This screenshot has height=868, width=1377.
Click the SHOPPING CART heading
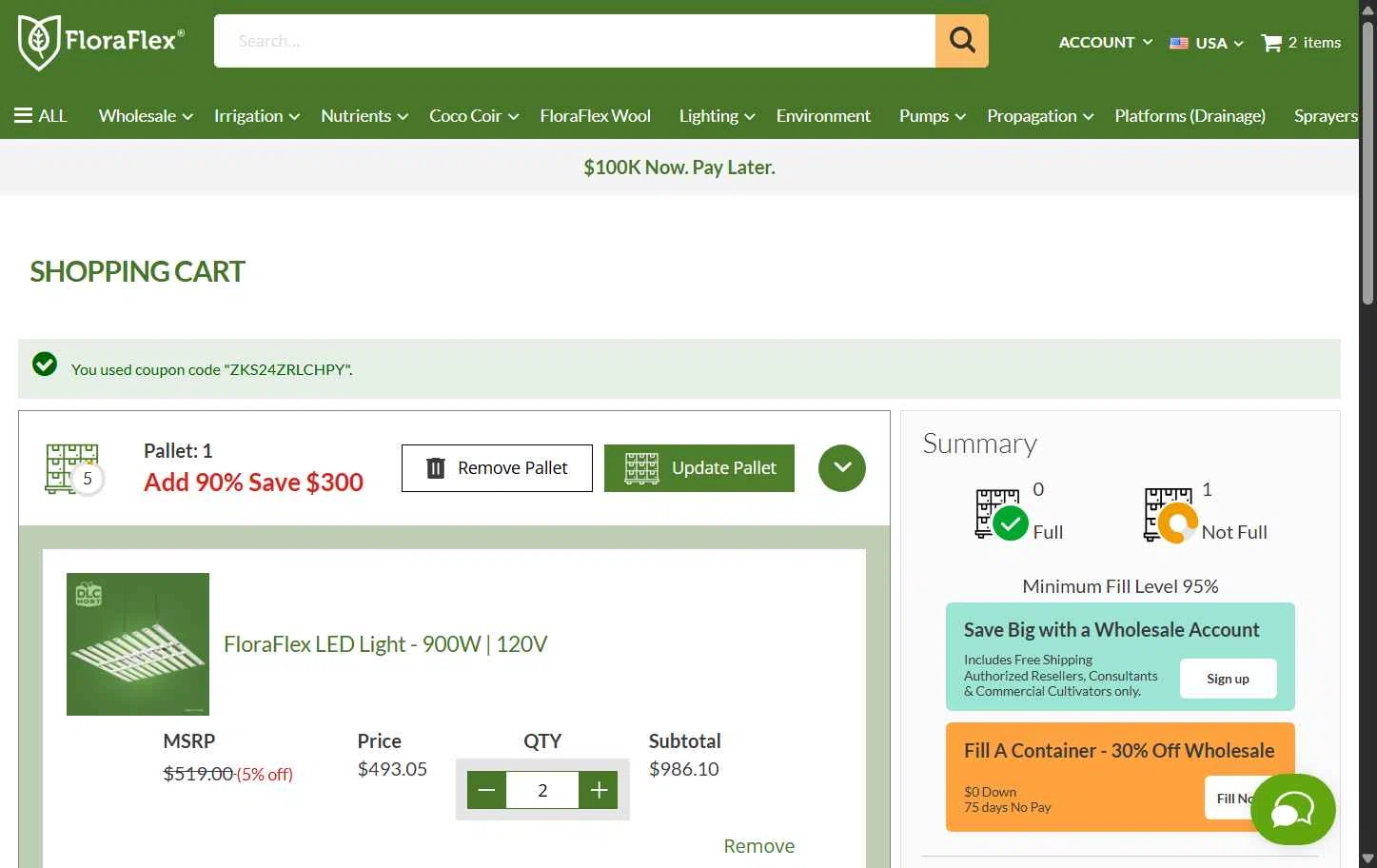pos(137,272)
